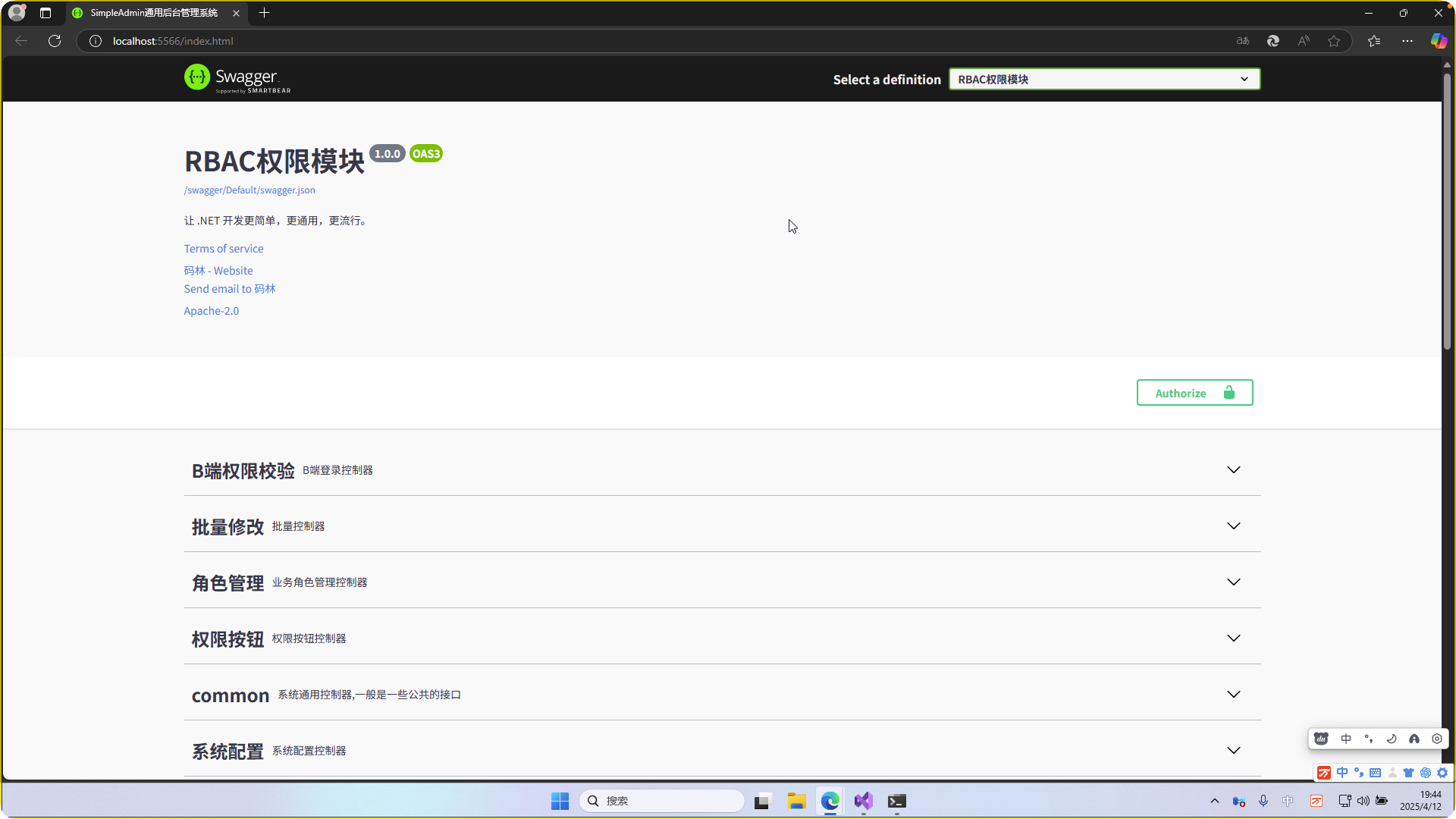Open the Copilot sidebar icon
The height and width of the screenshot is (819, 1456).
pyautogui.click(x=1439, y=41)
